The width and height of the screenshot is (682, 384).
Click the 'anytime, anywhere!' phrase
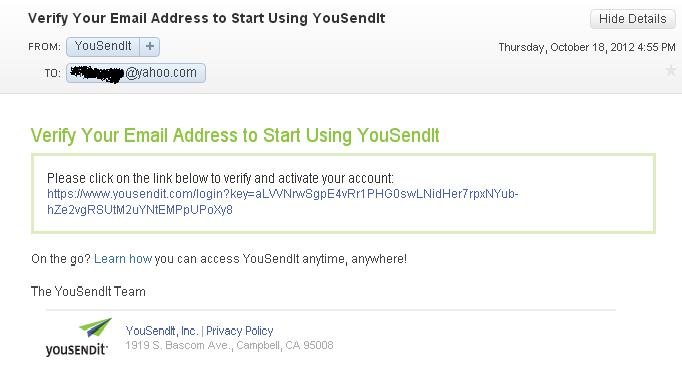click(354, 259)
